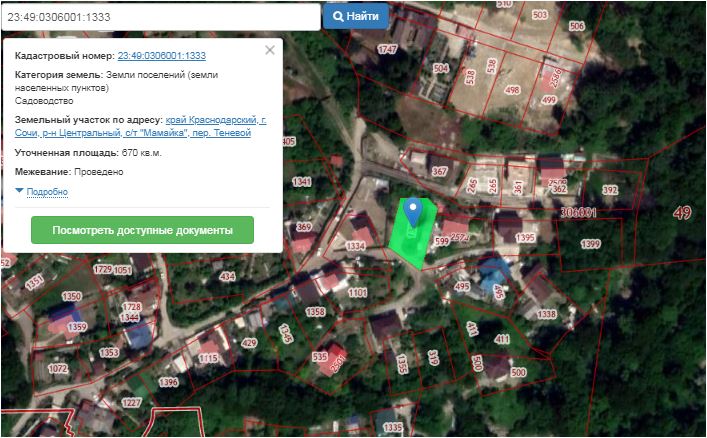Open cadastral number 23:49:0306001:1333 link
This screenshot has width=707, height=438.
click(x=161, y=55)
